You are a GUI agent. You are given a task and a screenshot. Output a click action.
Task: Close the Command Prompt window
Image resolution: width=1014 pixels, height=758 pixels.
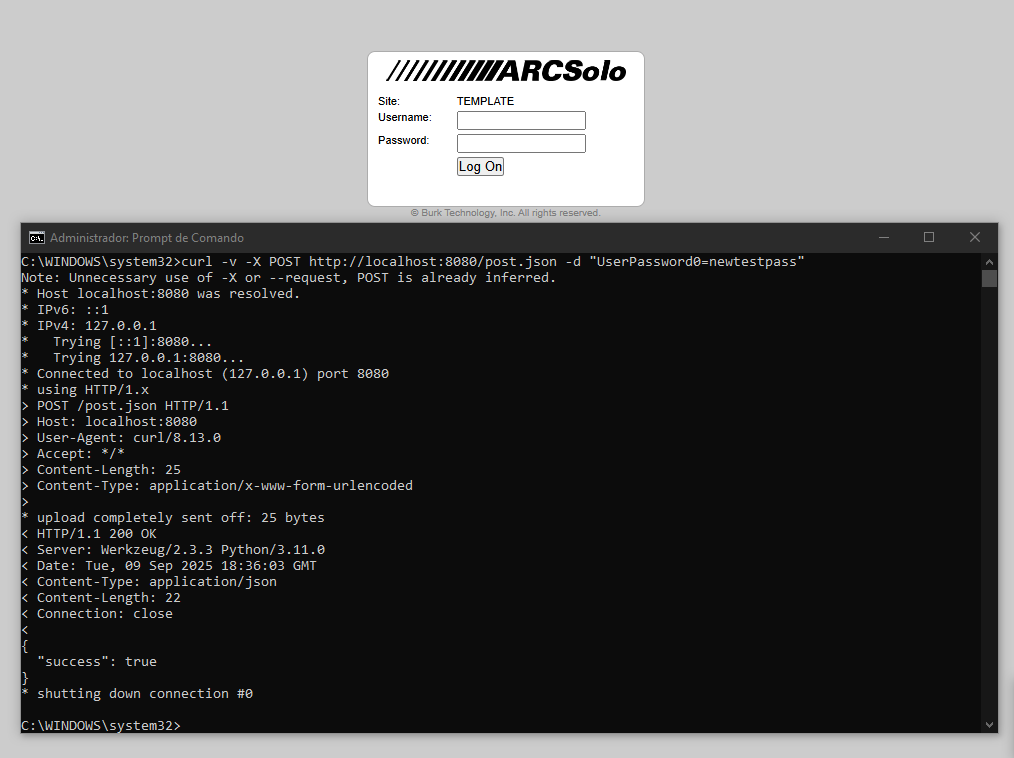pyautogui.click(x=975, y=237)
